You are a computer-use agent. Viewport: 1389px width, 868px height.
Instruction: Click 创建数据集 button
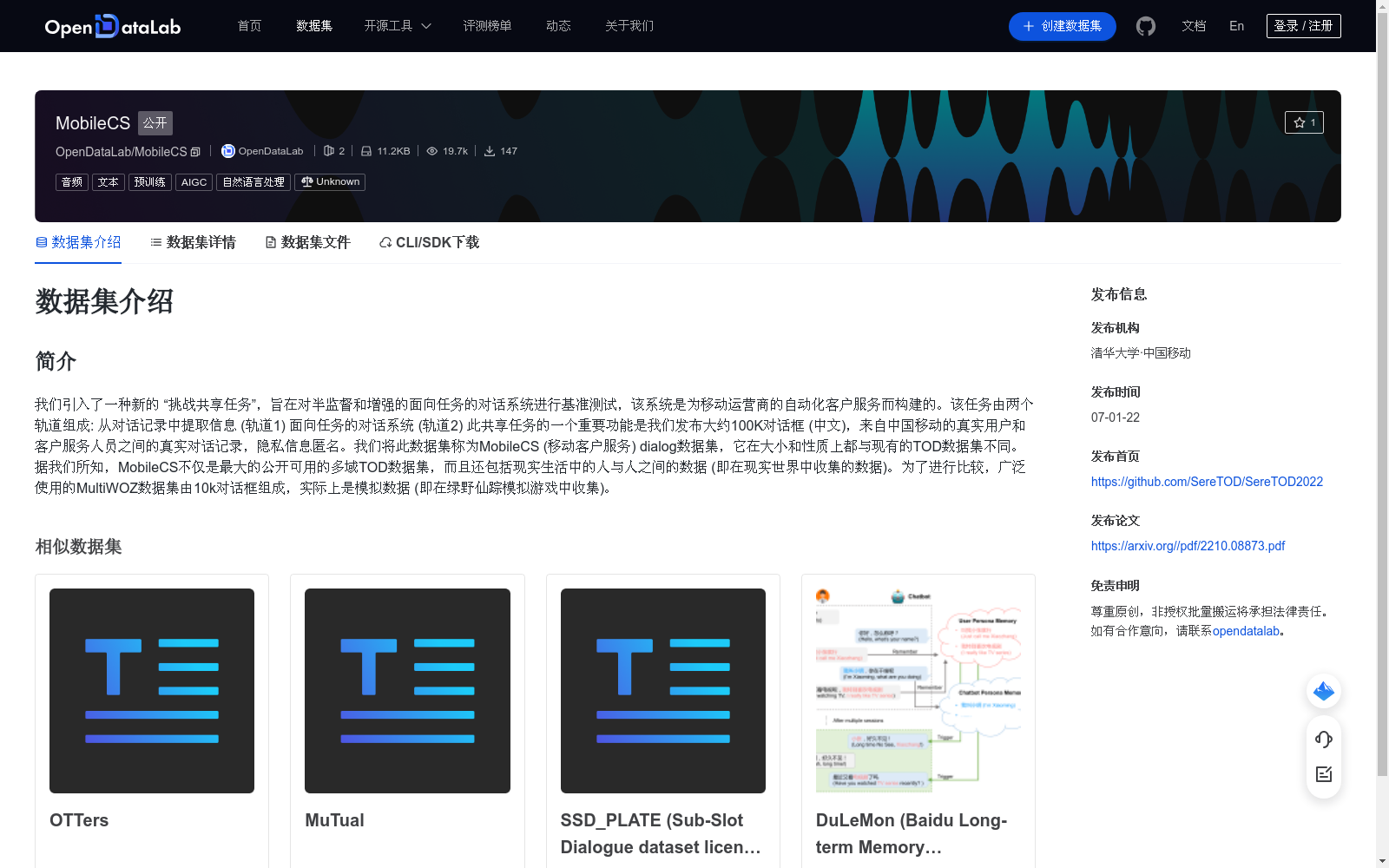(x=1062, y=26)
